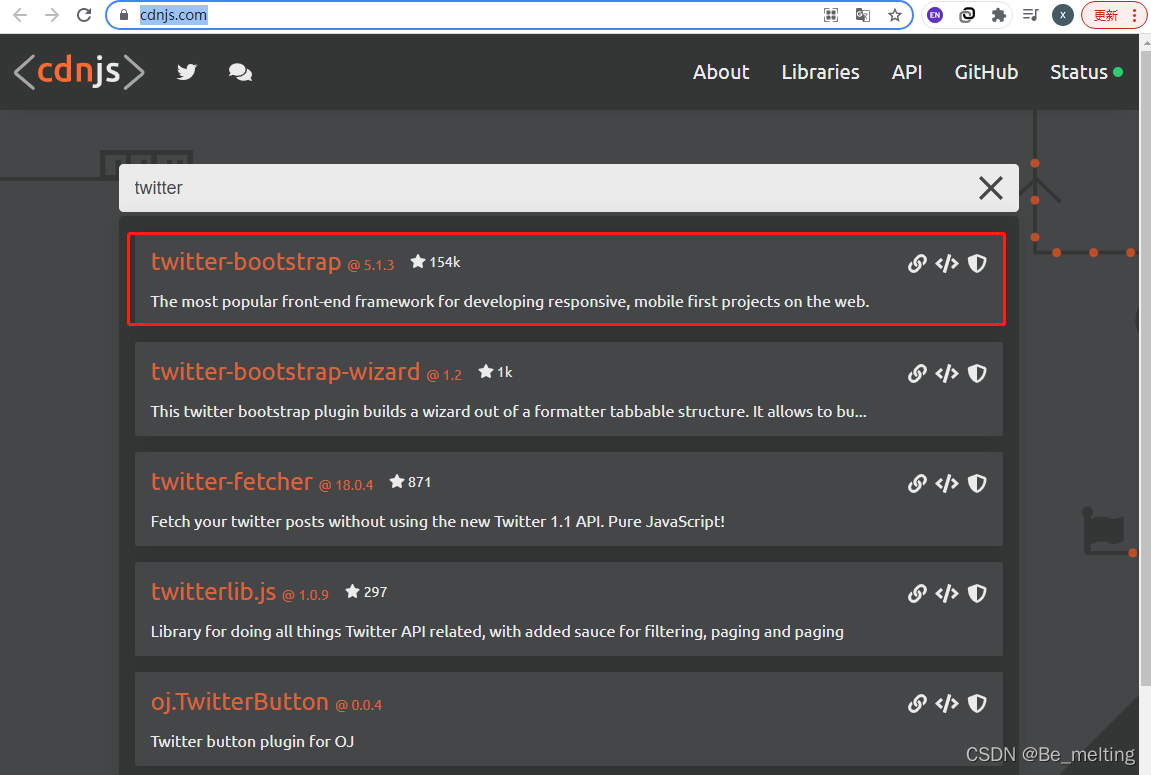Bookmark this page with the star
The image size is (1151, 775).
[895, 15]
